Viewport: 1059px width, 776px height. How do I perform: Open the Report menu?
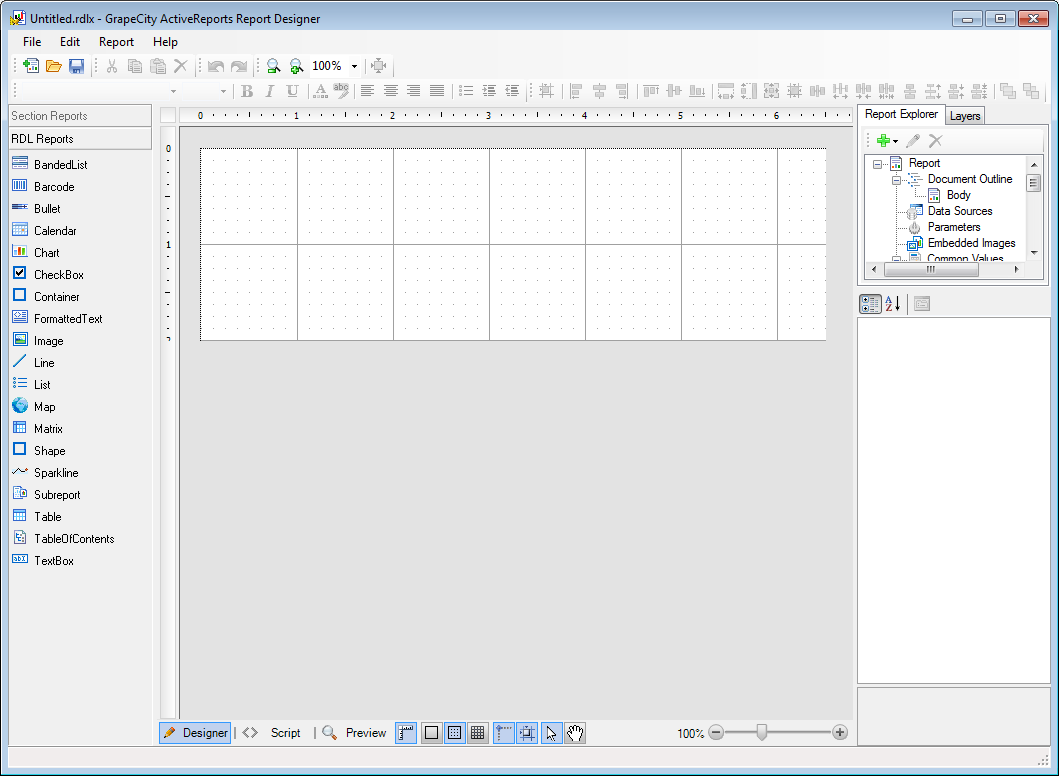(x=116, y=42)
